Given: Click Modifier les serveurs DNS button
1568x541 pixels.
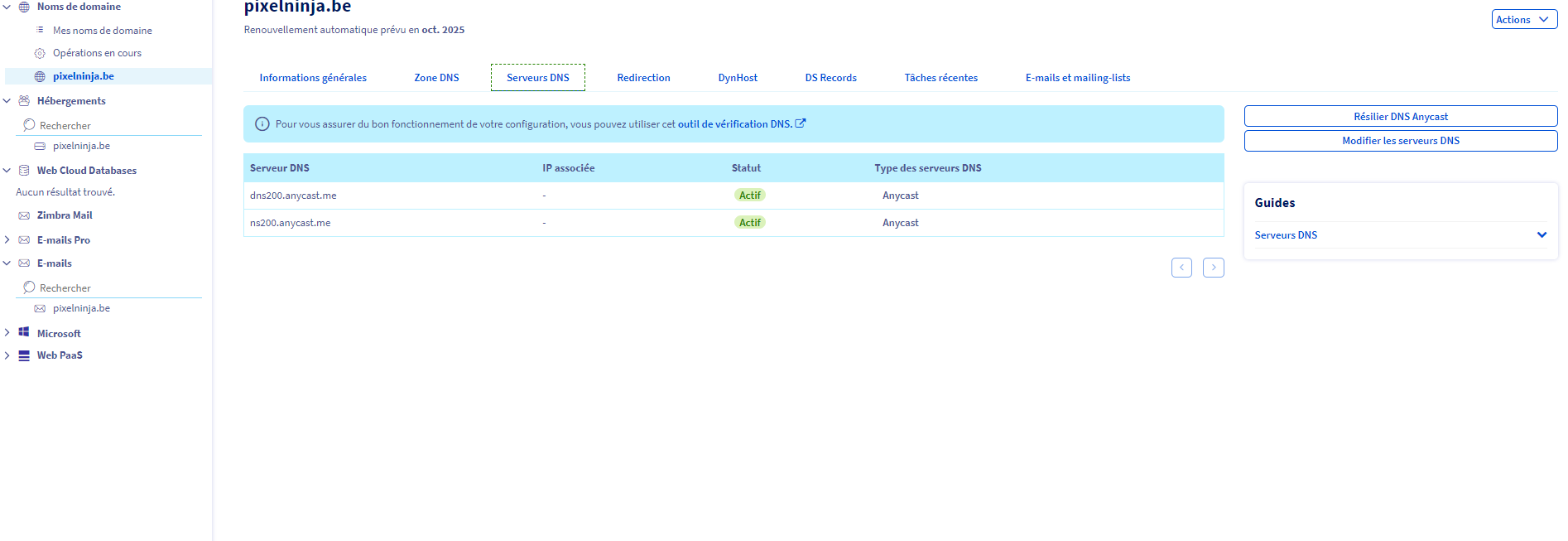Looking at the screenshot, I should (1400, 141).
